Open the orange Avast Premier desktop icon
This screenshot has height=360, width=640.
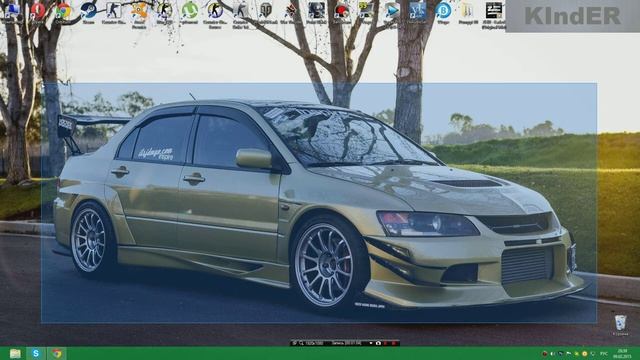point(139,11)
